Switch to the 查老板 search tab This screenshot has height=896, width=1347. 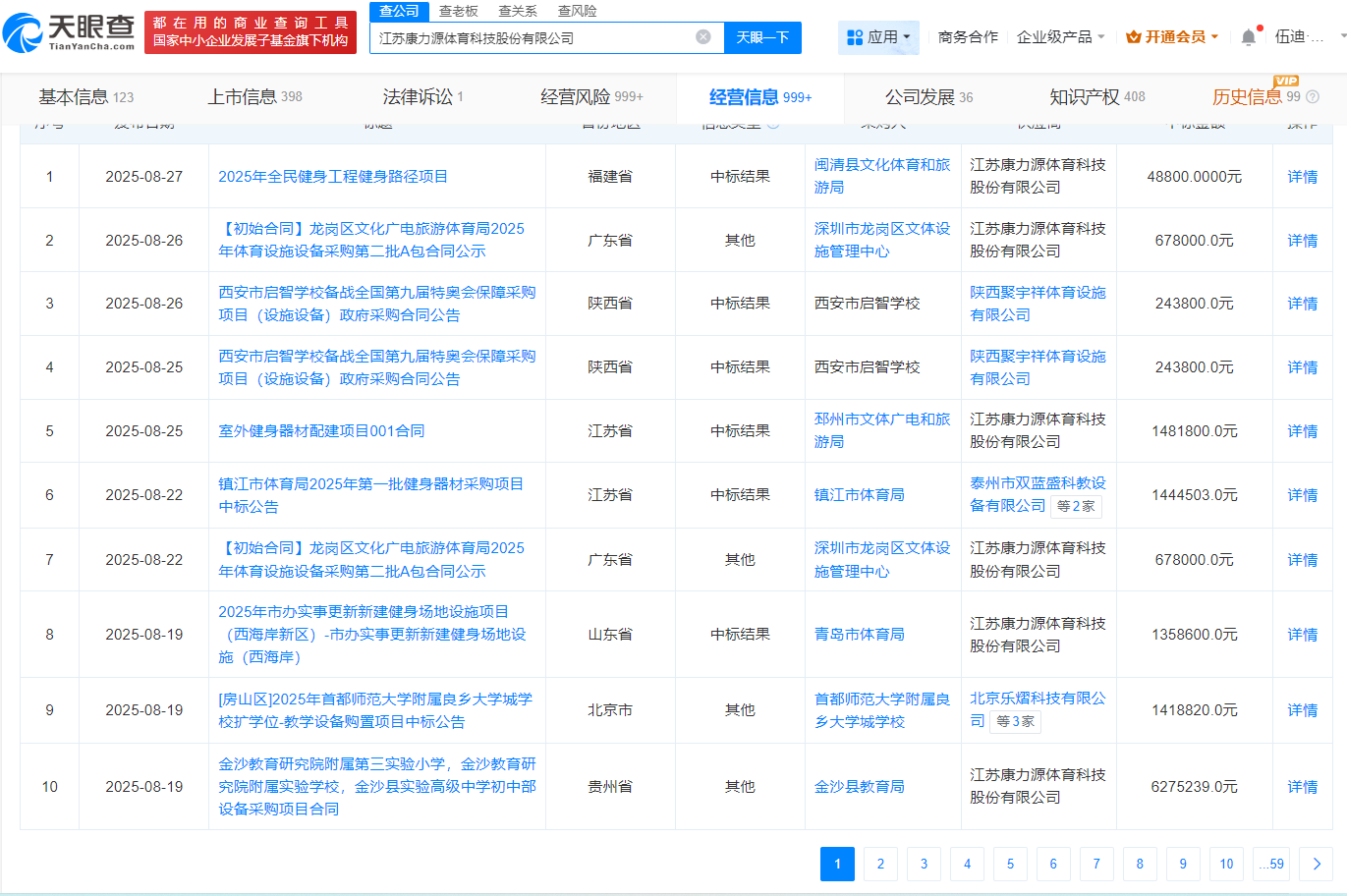point(458,11)
